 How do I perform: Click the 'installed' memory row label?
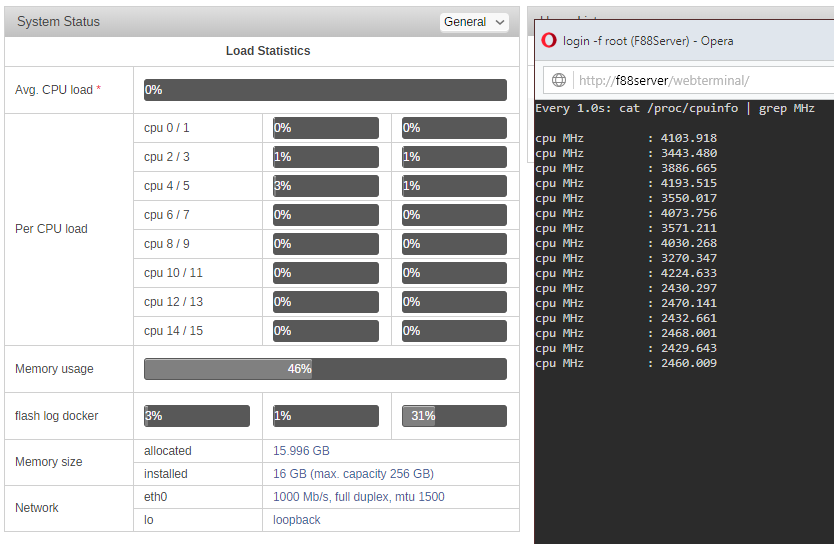click(x=165, y=474)
